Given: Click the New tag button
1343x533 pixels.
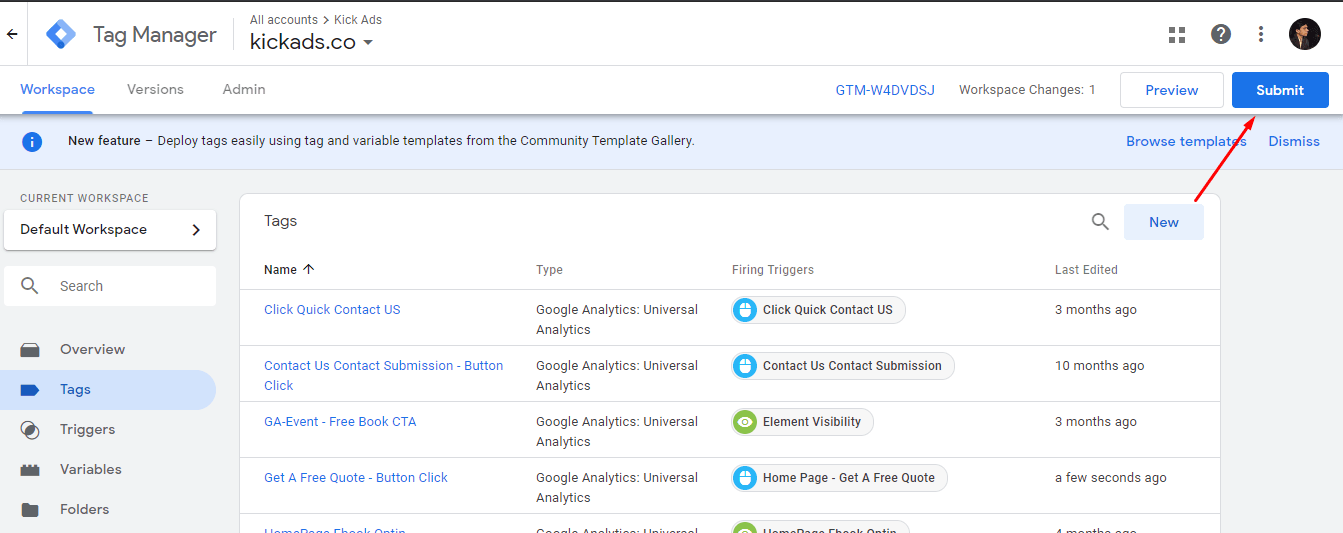Looking at the screenshot, I should point(1164,222).
